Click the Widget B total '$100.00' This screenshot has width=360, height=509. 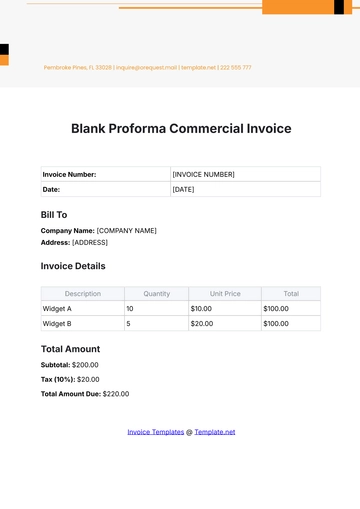291,324
